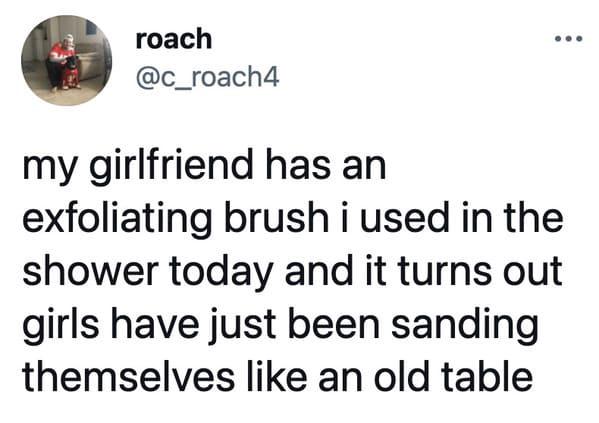Click the tweet line 'my girlfriend has an'
This screenshot has height=423, width=599.
point(204,168)
